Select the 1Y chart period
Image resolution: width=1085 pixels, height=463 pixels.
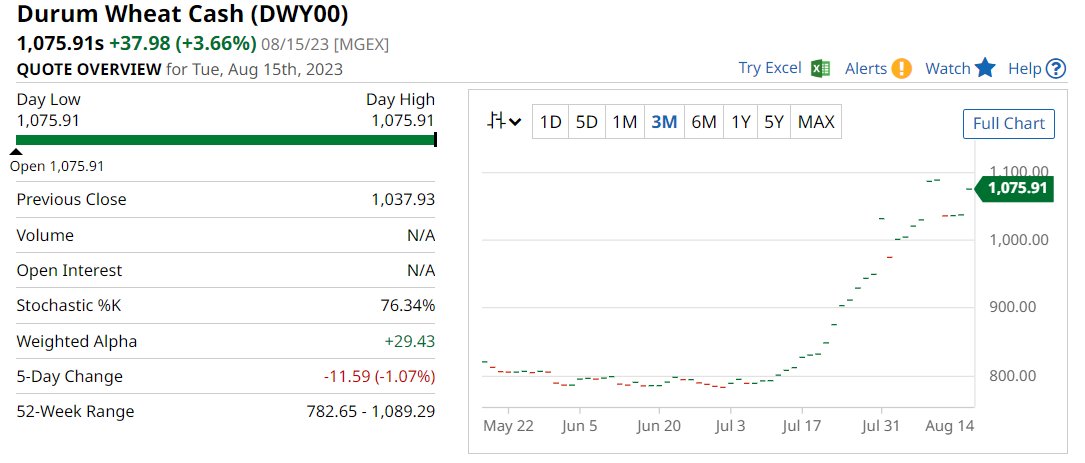pos(740,122)
